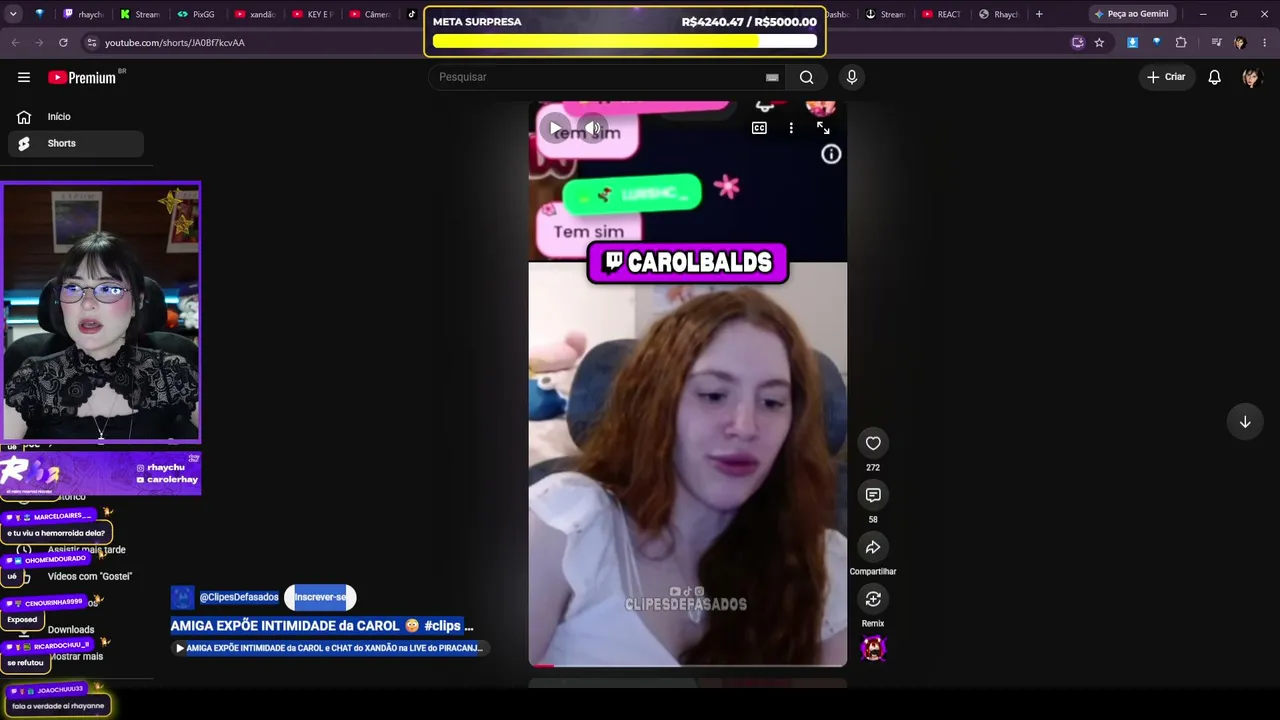Image resolution: width=1280 pixels, height=720 pixels.
Task: Seek using the red Short progress bar
Action: coord(688,665)
